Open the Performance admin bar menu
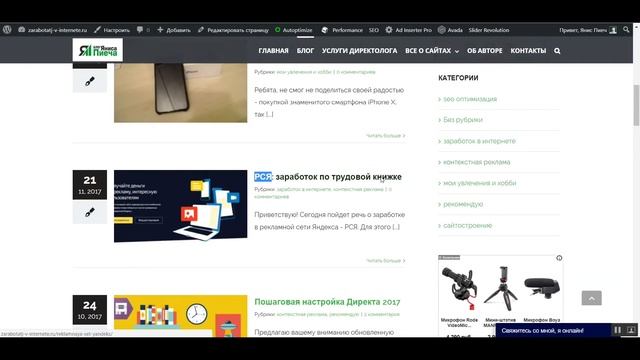Viewport: 640px width, 360px height. click(x=342, y=30)
